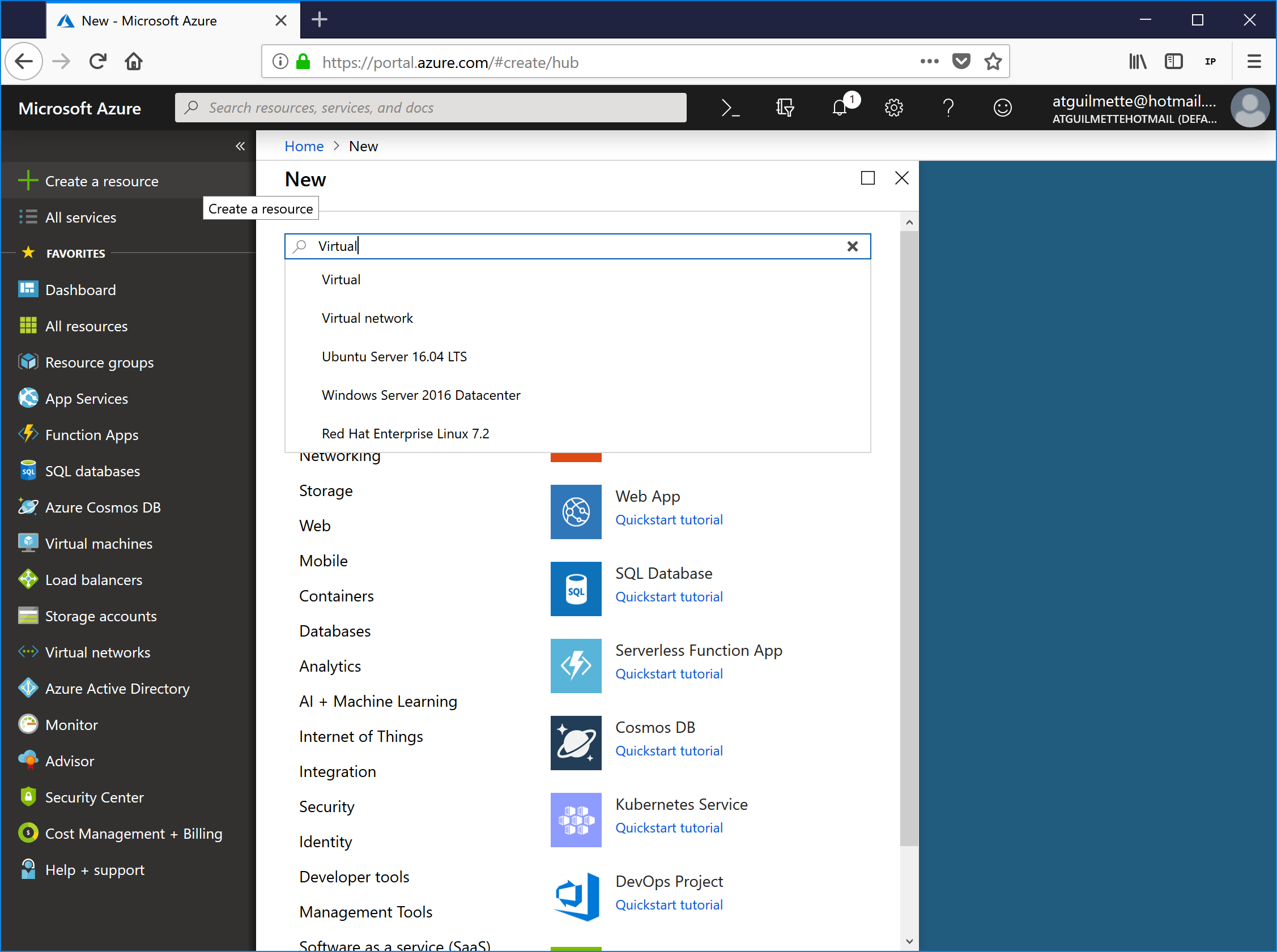The height and width of the screenshot is (952, 1277).
Task: Choose 'Windows Server 2016 Datacenter' suggestion
Action: pyautogui.click(x=421, y=395)
